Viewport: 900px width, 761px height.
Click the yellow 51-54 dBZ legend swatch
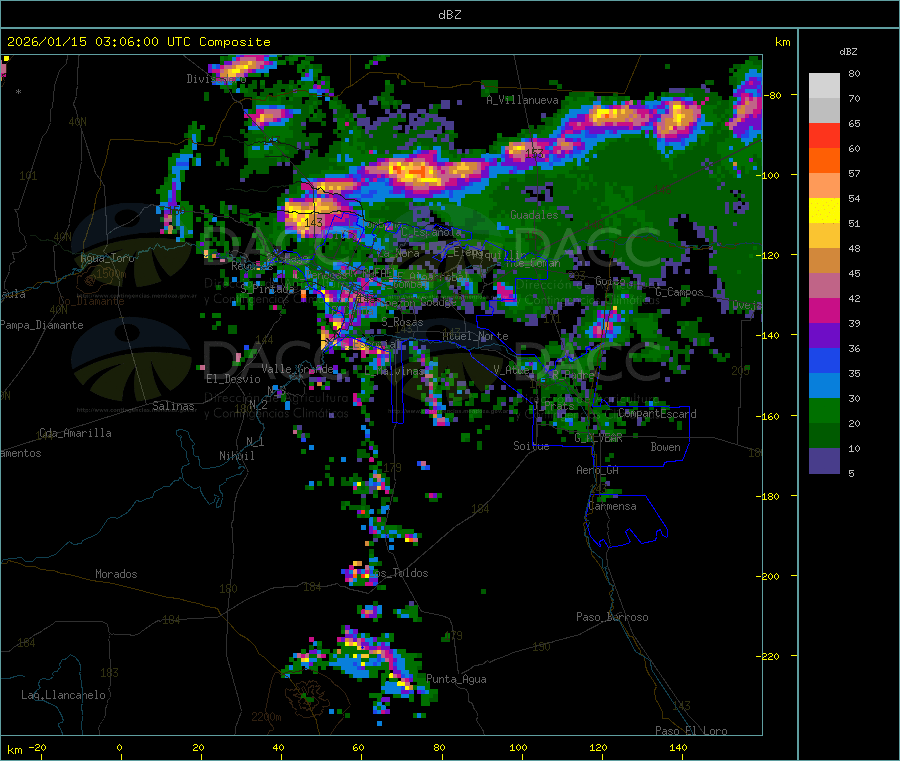click(824, 211)
